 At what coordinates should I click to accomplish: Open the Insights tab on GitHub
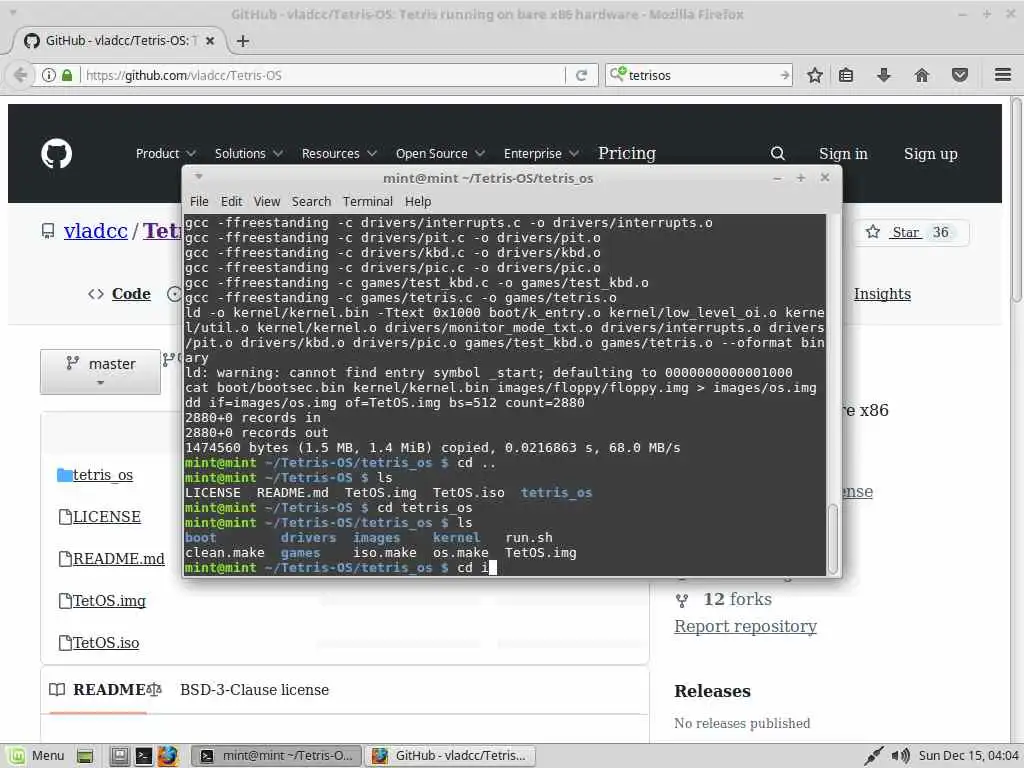882,294
